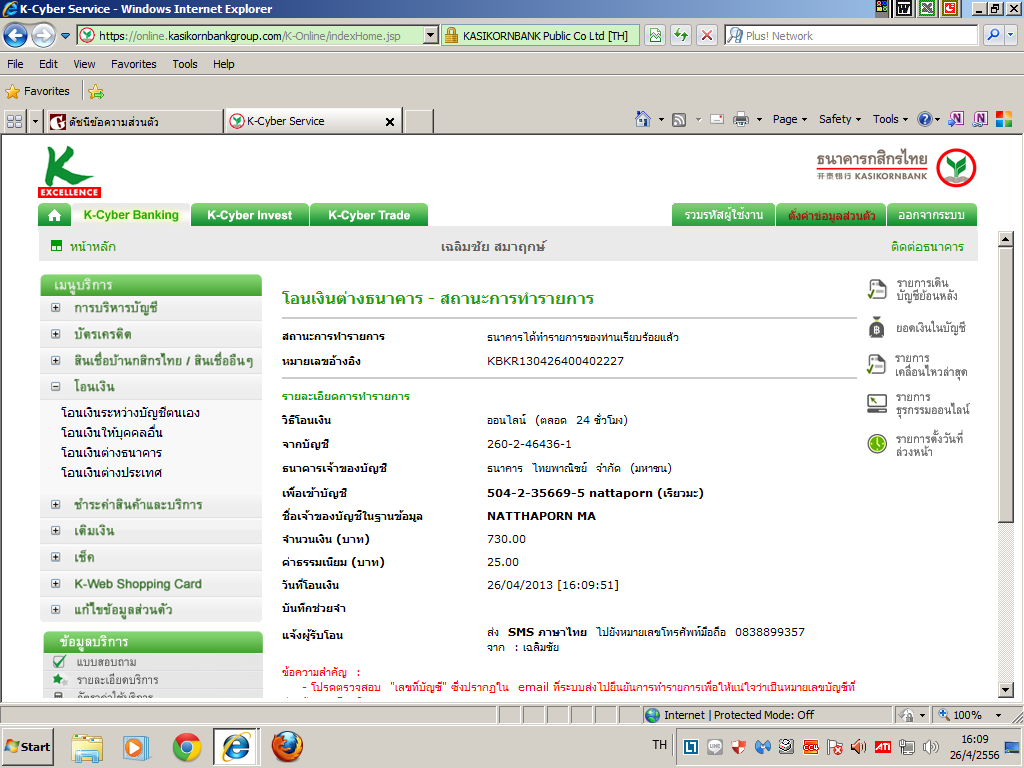Screen dimensions: 1024x768
Task: Close the K-Cyber Service tab
Action: (x=390, y=121)
